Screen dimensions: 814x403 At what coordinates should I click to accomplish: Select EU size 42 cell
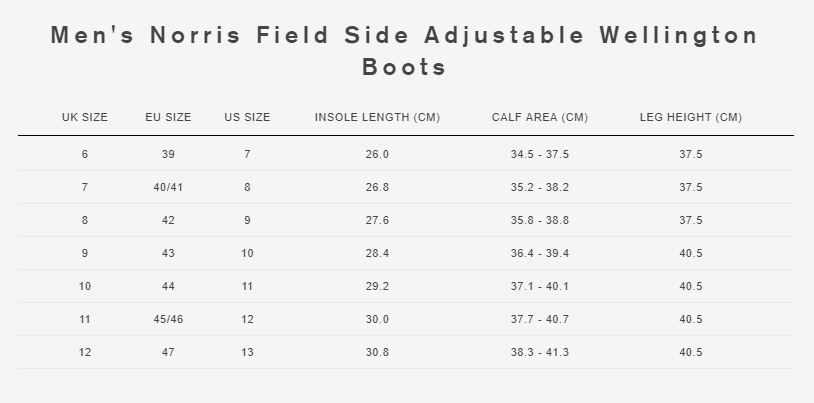click(x=168, y=220)
